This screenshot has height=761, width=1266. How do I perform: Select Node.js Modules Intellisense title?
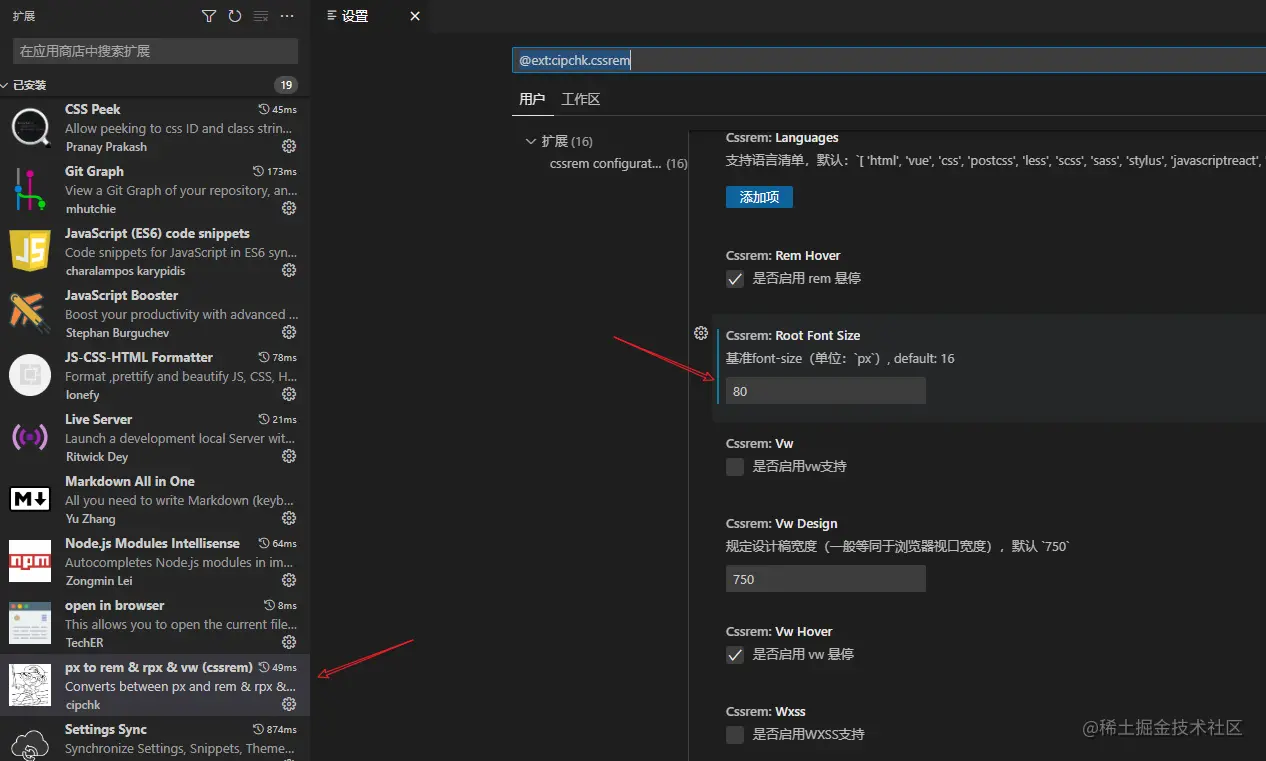(152, 543)
